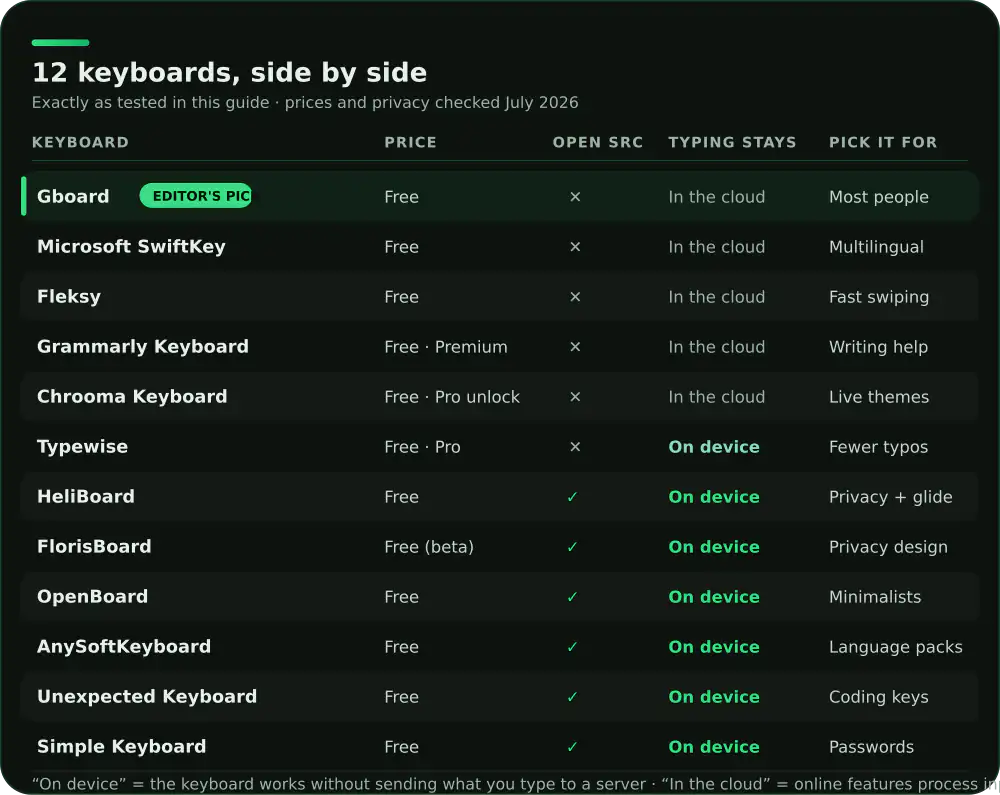Click the PICK IT FOR column header
This screenshot has width=1000, height=795.
click(x=883, y=142)
